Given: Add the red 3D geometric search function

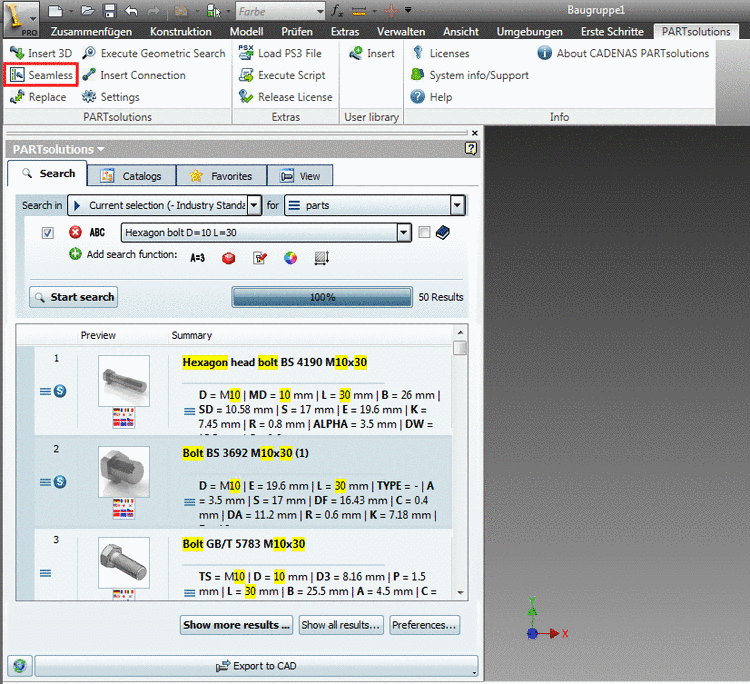Looking at the screenshot, I should (229, 258).
